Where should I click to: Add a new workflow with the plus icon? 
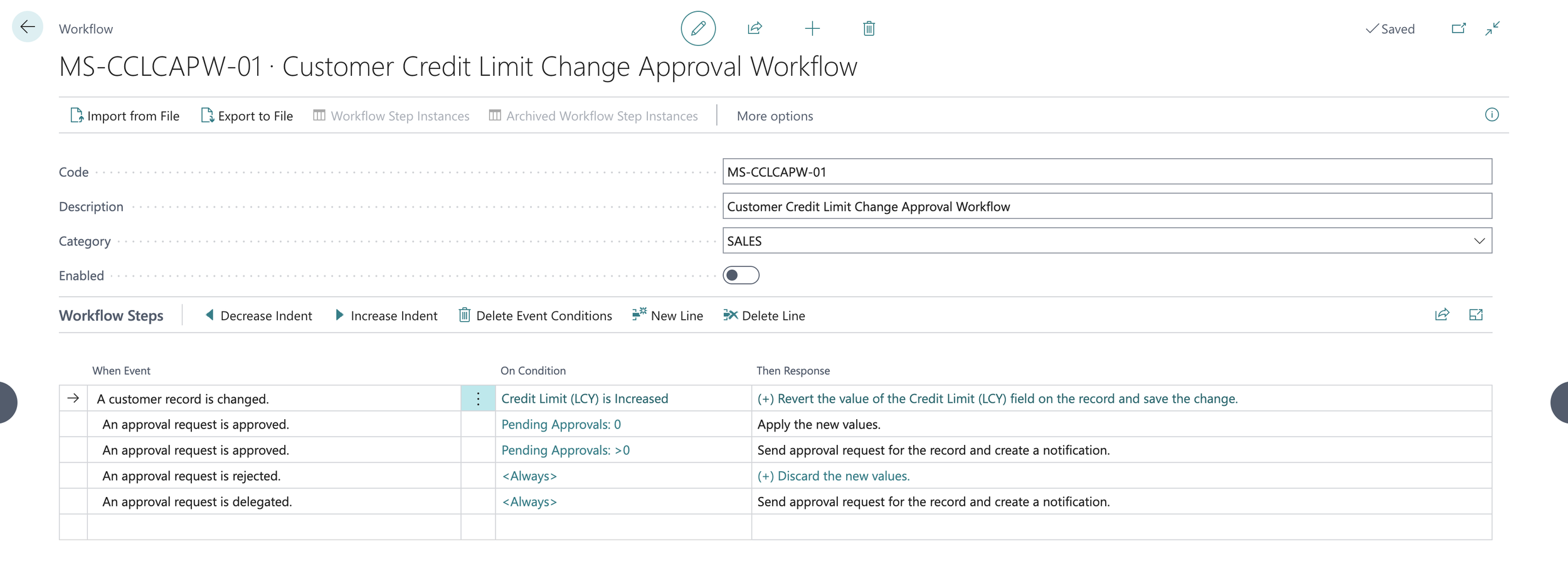[812, 28]
